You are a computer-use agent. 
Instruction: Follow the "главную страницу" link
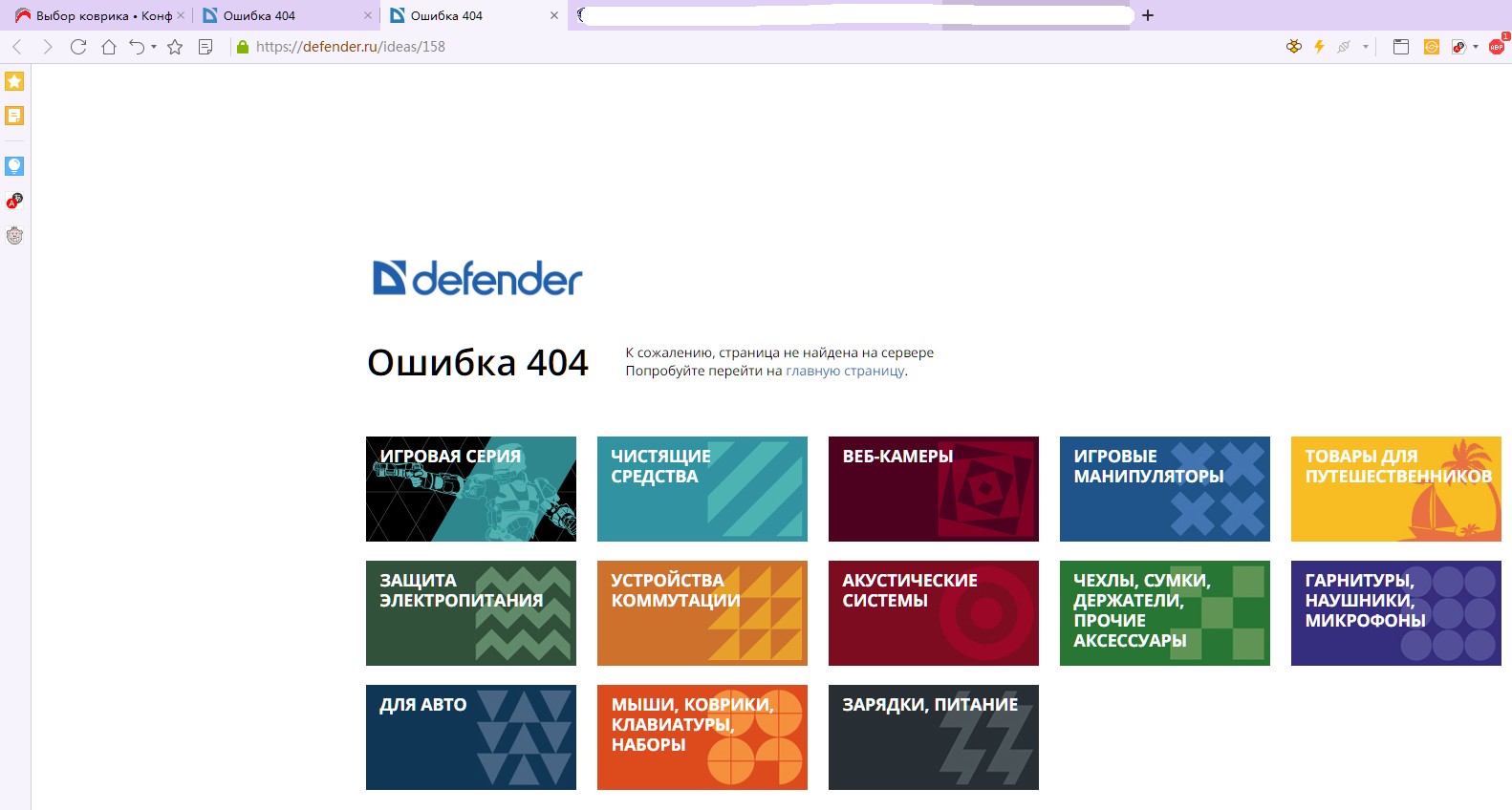tap(845, 371)
